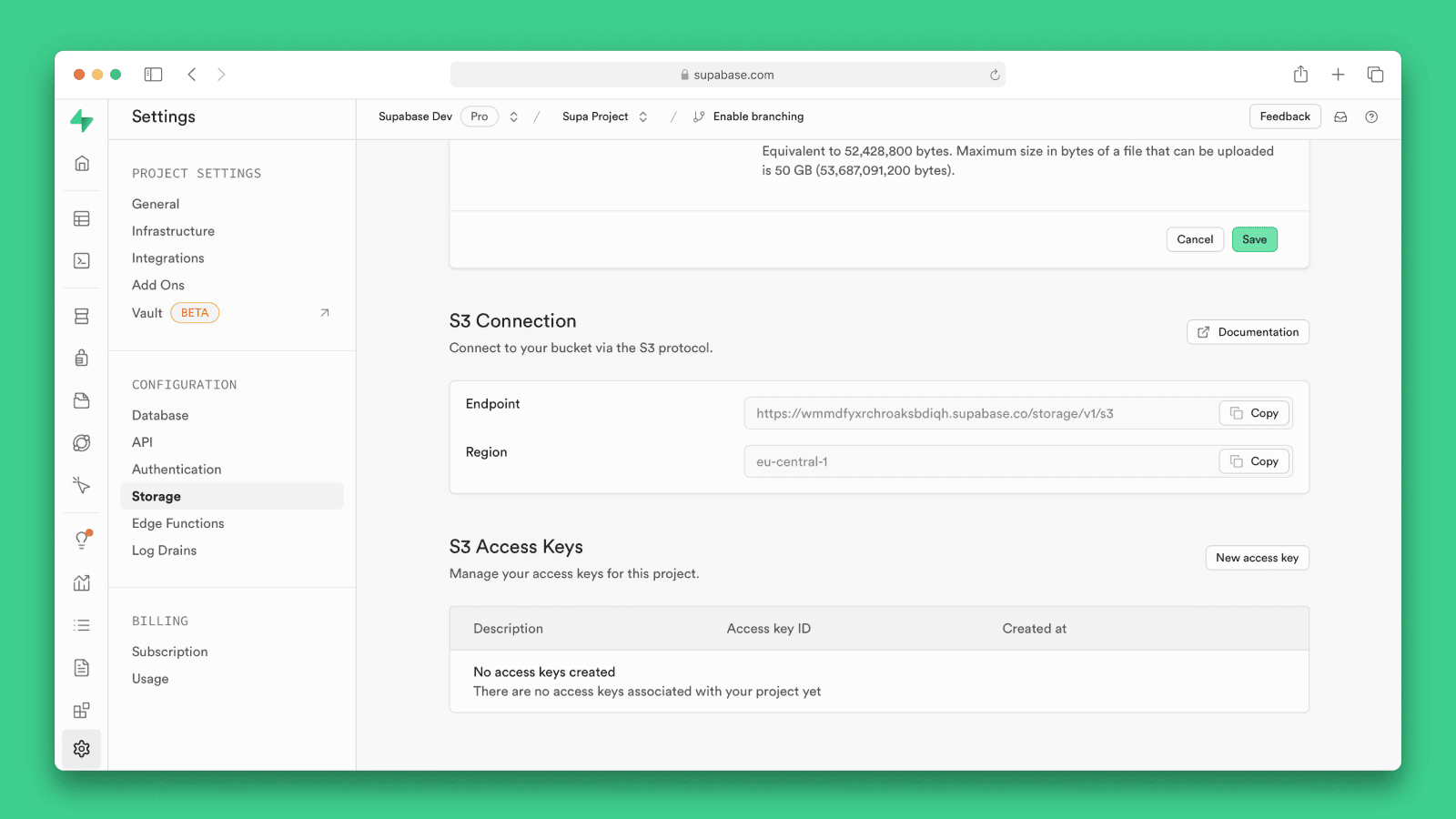Image resolution: width=1456 pixels, height=819 pixels.
Task: Open the Authentication lock icon
Action: (x=82, y=358)
